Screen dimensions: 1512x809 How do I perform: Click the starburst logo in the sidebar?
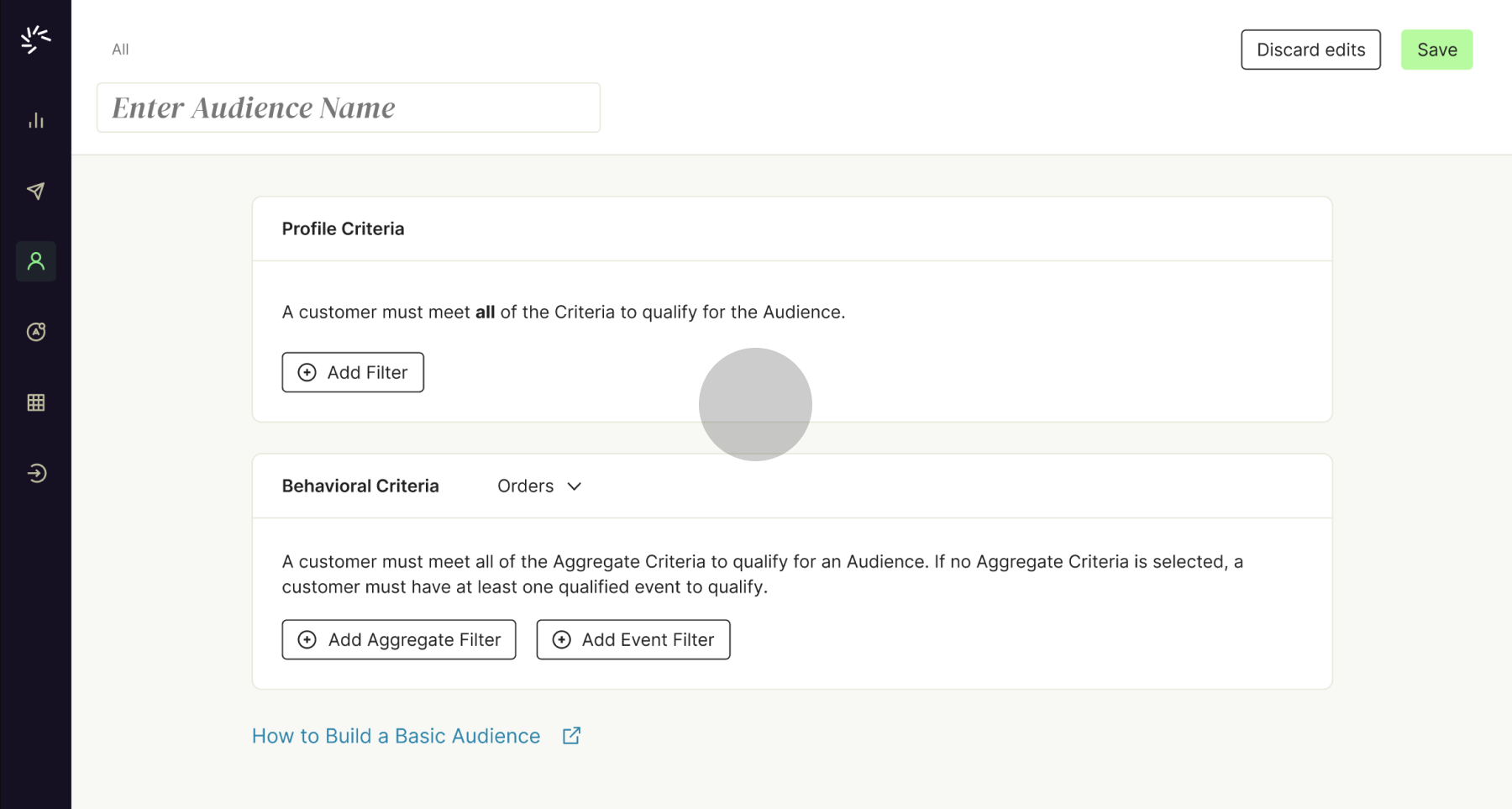click(x=35, y=39)
